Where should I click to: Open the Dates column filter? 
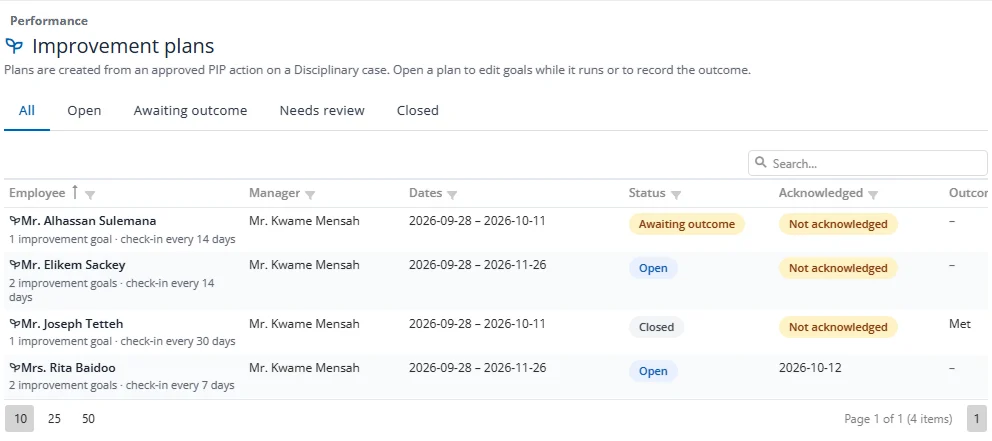click(452, 195)
